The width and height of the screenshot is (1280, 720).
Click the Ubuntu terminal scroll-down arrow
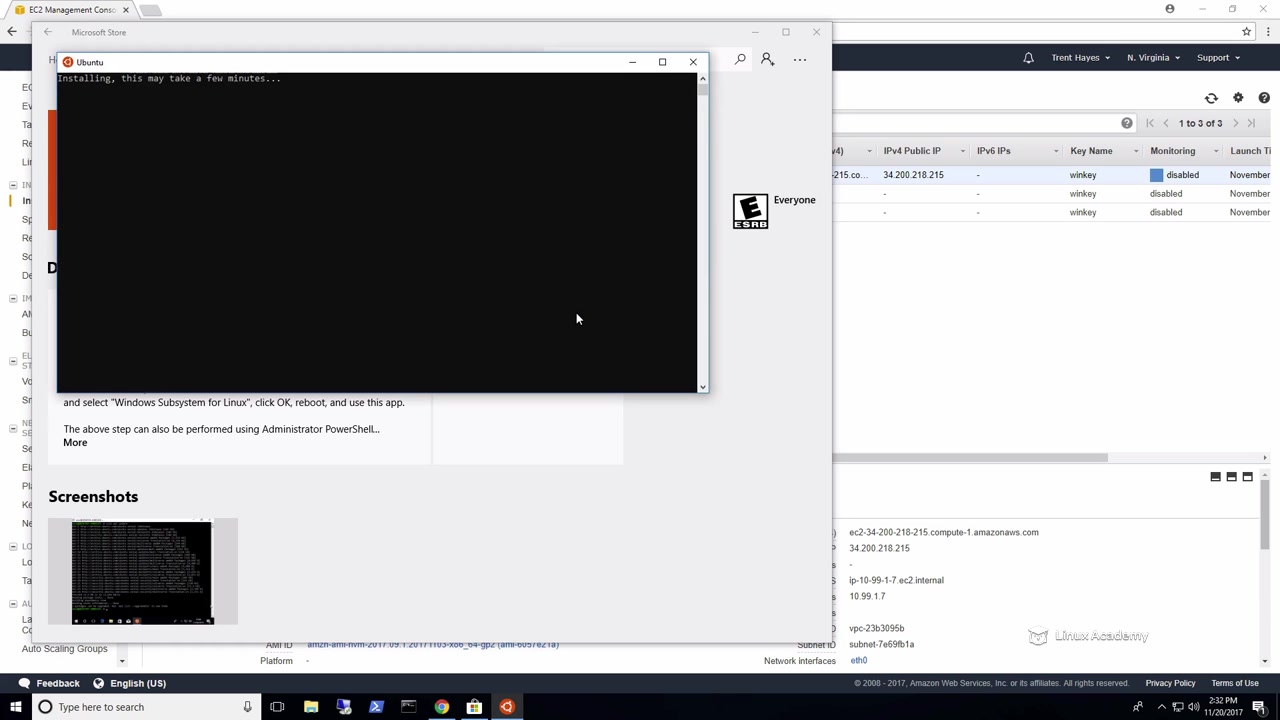[x=703, y=387]
